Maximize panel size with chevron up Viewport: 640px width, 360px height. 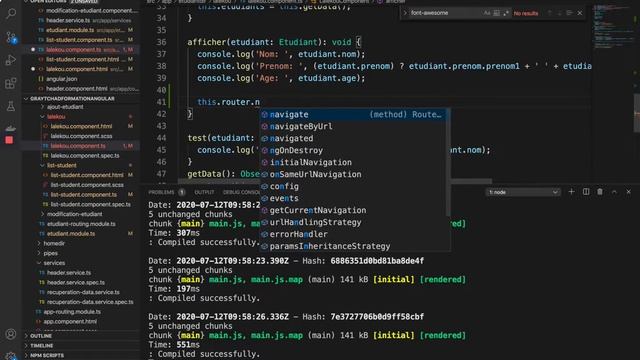614,192
